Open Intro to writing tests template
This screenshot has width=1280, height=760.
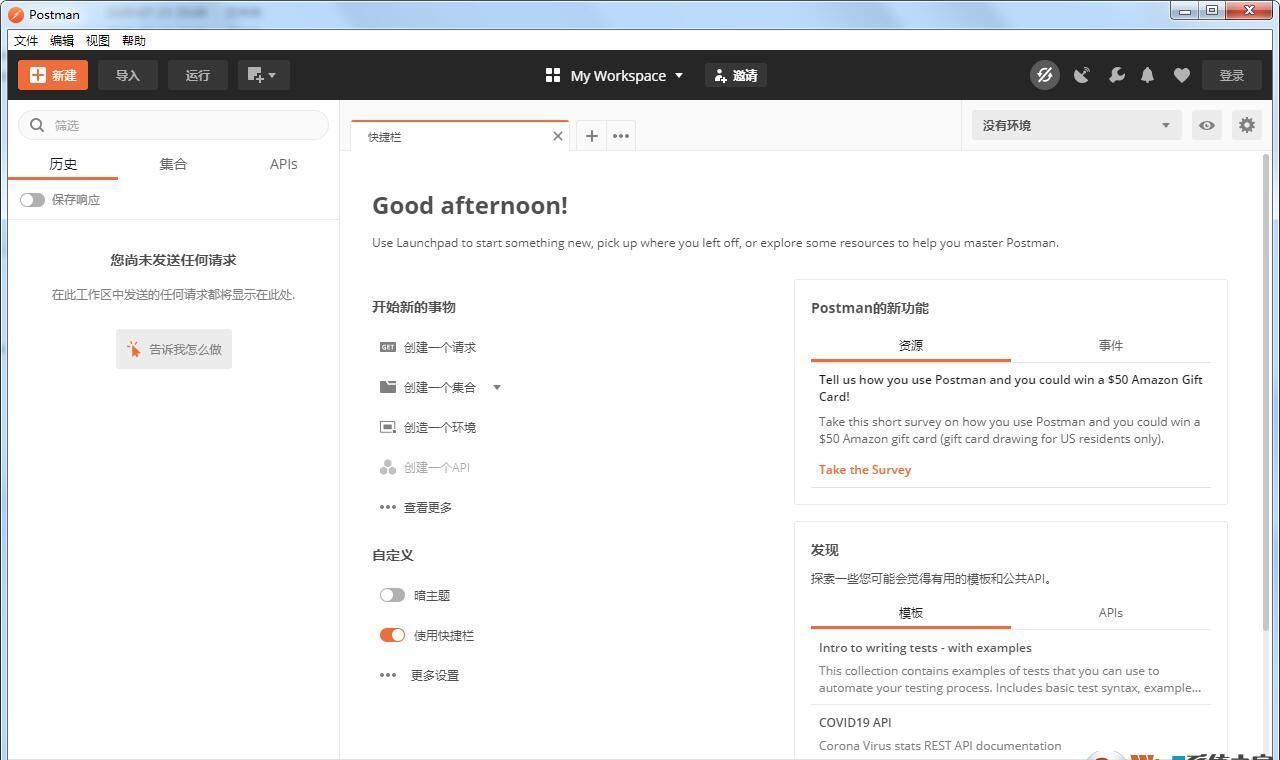coord(925,647)
